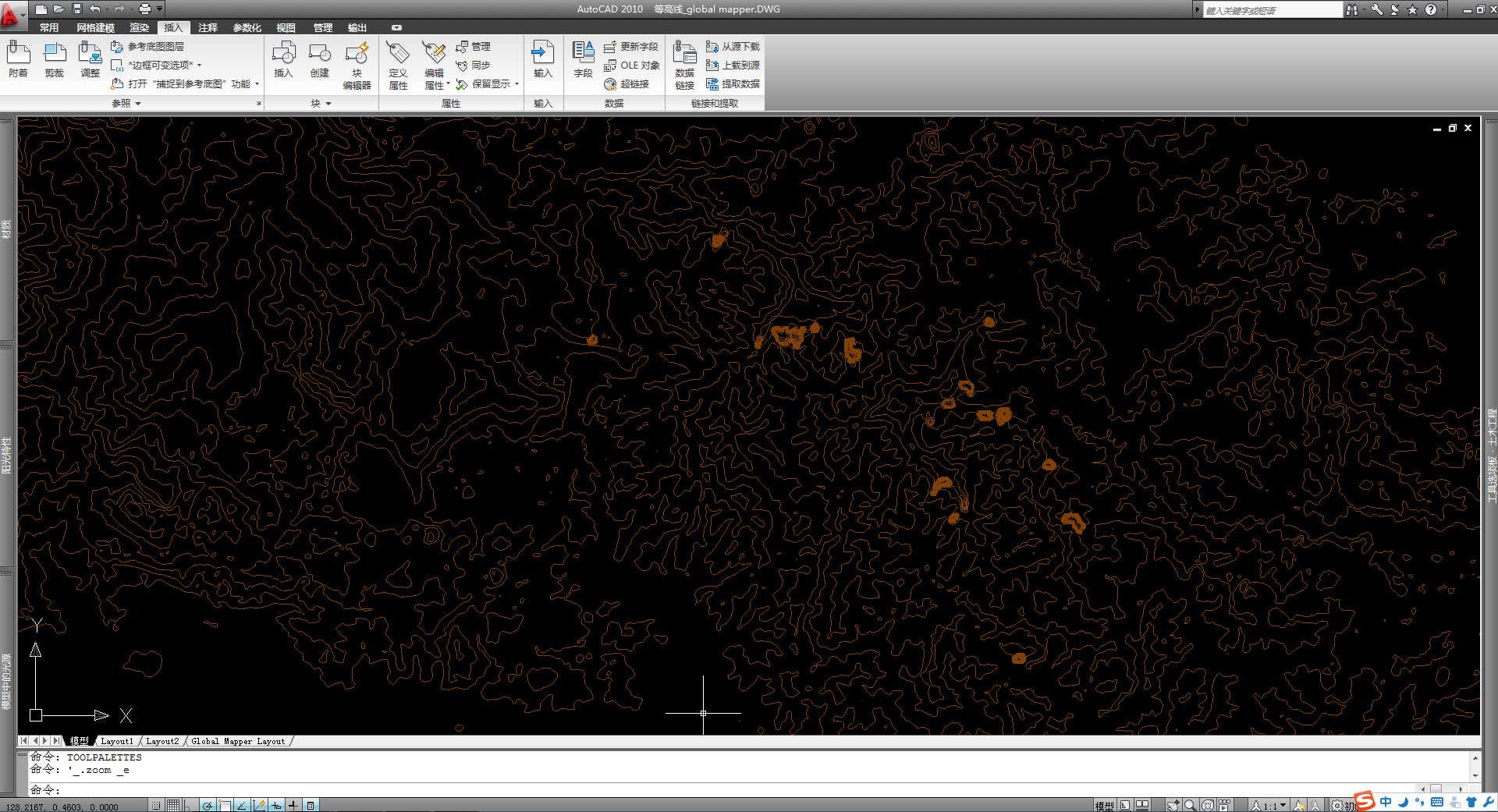The width and height of the screenshot is (1498, 812).
Task: Click the Pan tool in status bar
Action: [x=1173, y=806]
